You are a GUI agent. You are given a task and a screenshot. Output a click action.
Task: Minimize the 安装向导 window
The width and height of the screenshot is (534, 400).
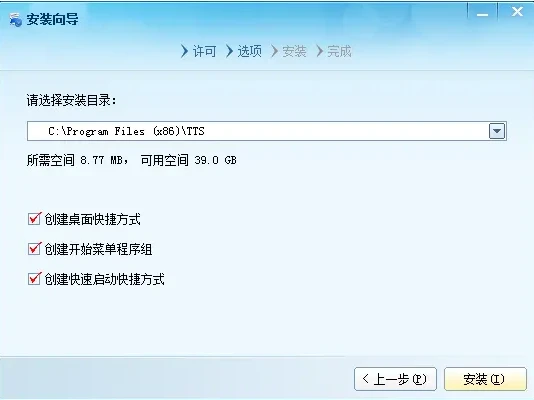click(482, 12)
